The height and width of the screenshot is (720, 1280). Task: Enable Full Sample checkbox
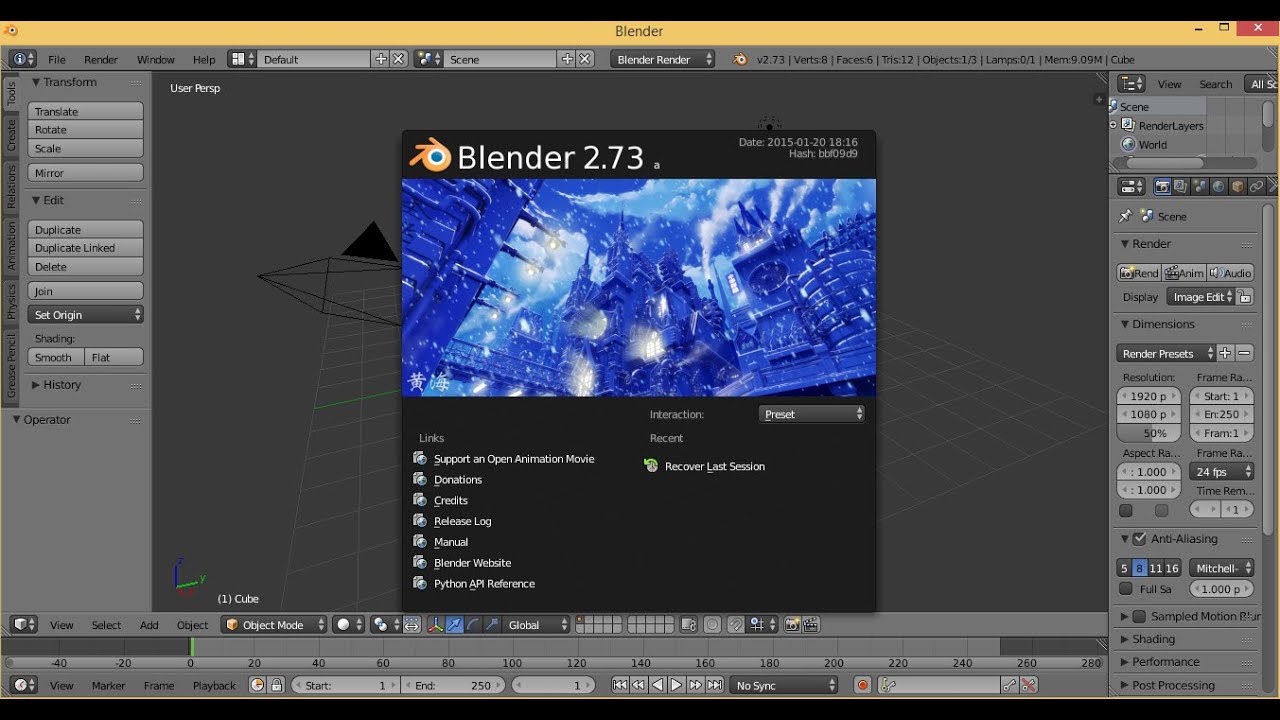pyautogui.click(x=1126, y=589)
